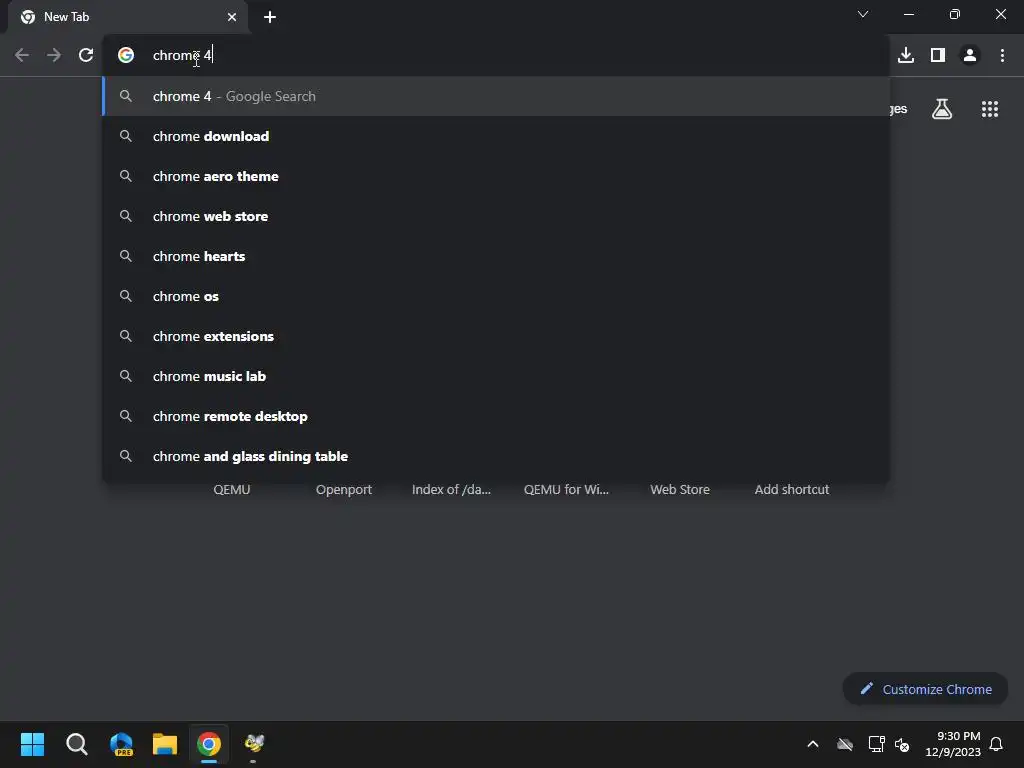Click Add shortcut
The image size is (1024, 768).
click(792, 490)
